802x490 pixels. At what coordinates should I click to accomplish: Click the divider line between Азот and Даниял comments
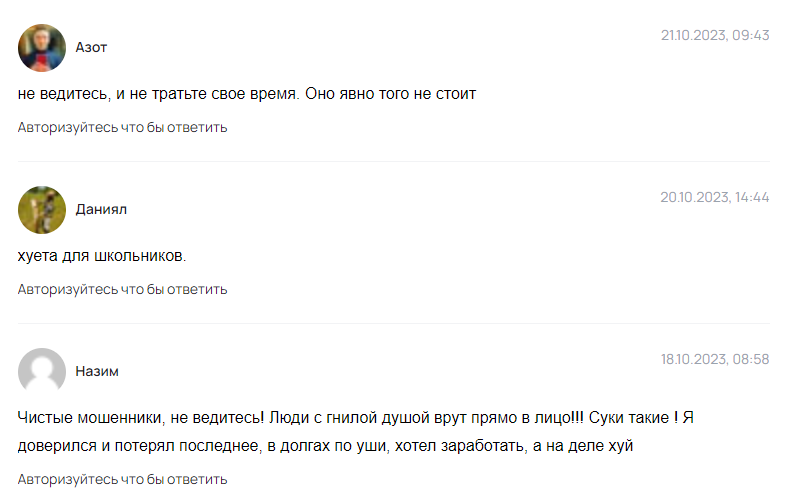pyautogui.click(x=394, y=162)
